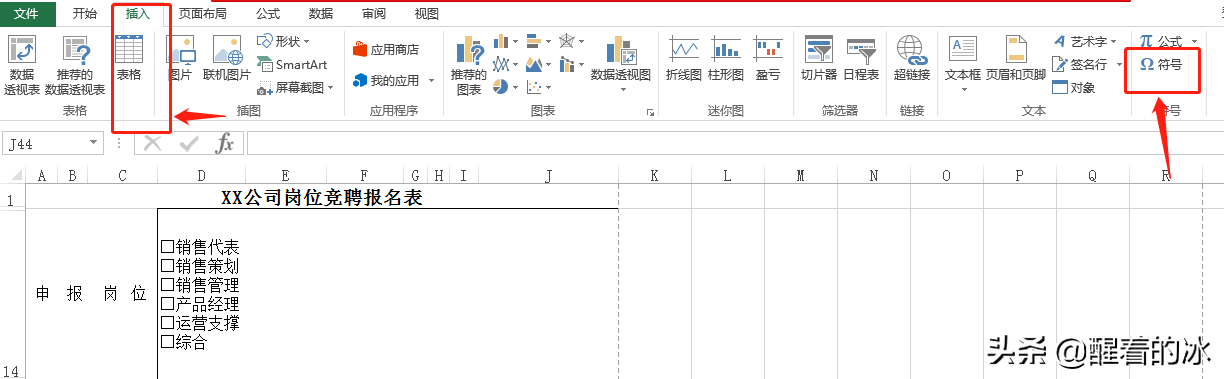
Task: Insert a combo chart
Action: tap(572, 64)
